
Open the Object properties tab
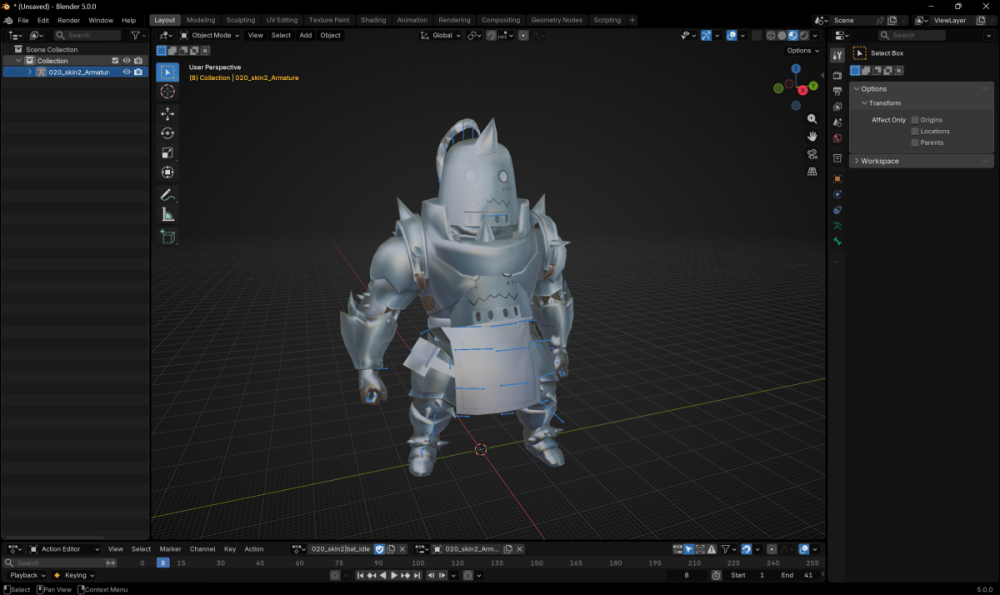pyautogui.click(x=837, y=179)
